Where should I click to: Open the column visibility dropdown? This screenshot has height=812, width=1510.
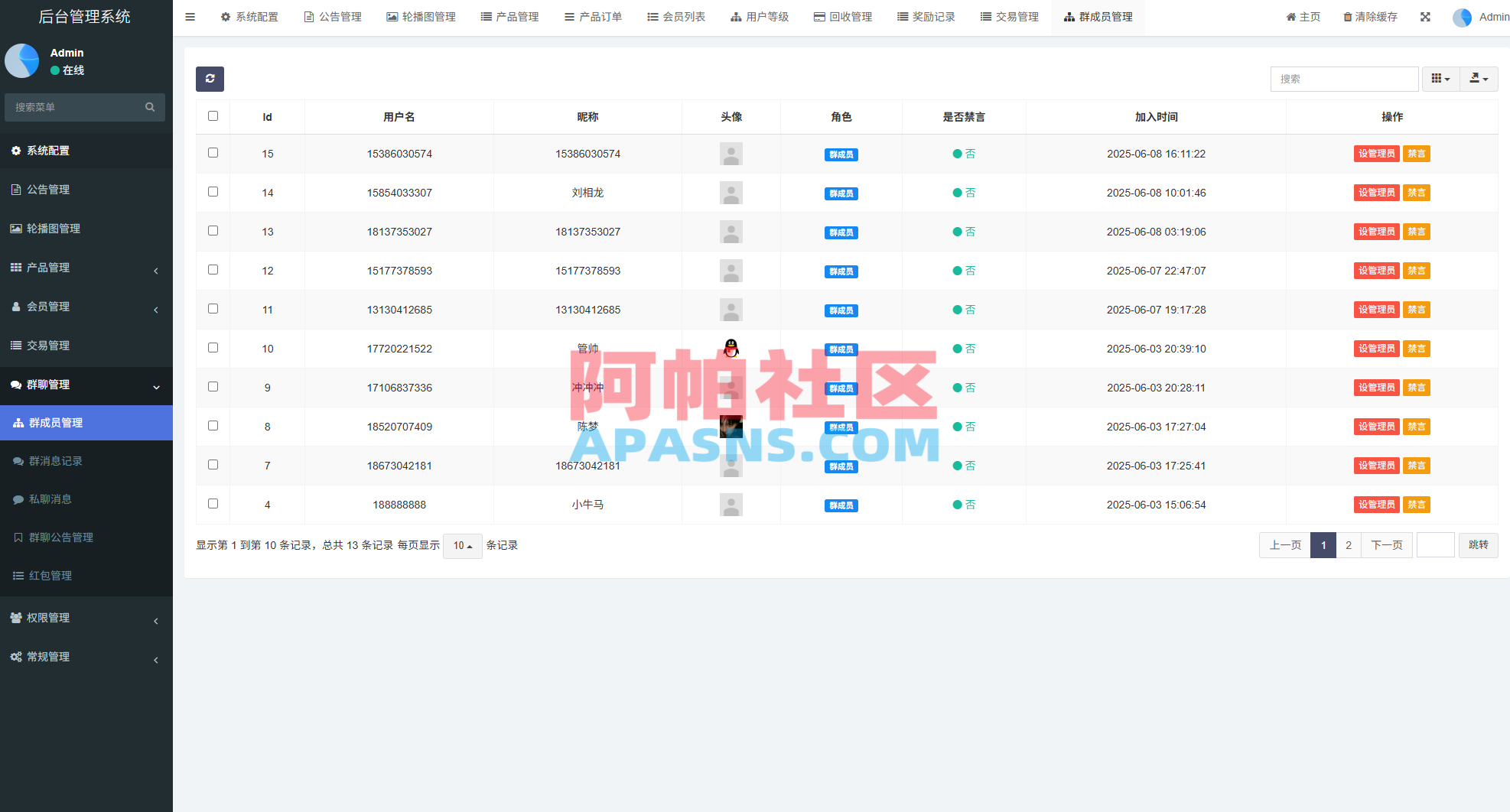coord(1440,79)
